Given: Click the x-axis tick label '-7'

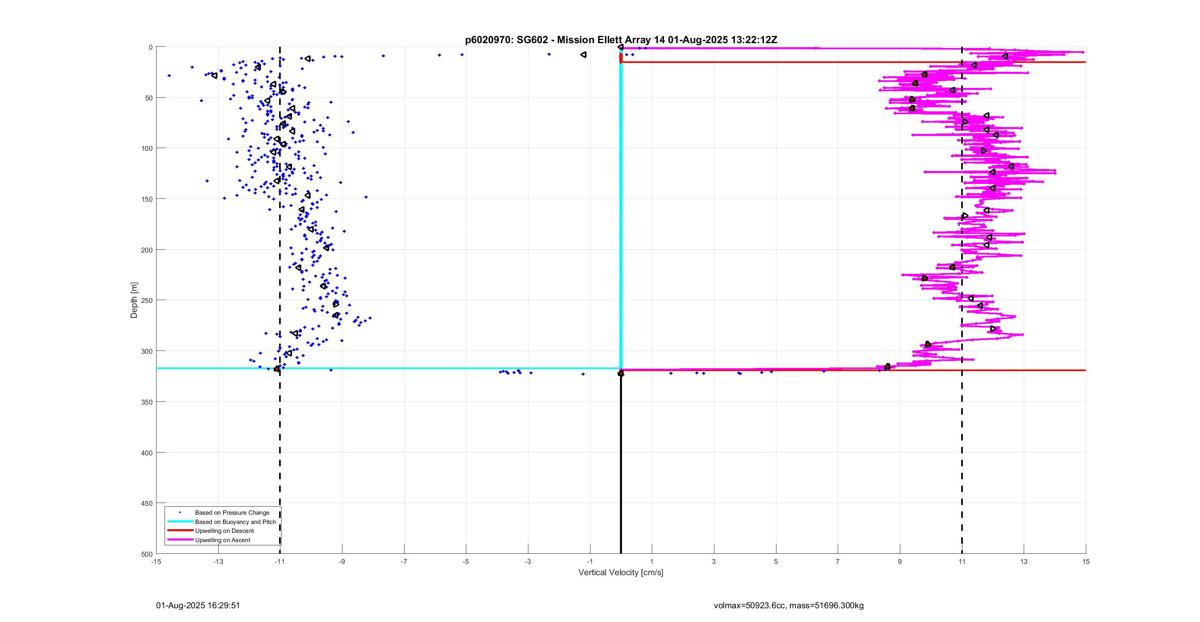Looking at the screenshot, I should click(404, 562).
